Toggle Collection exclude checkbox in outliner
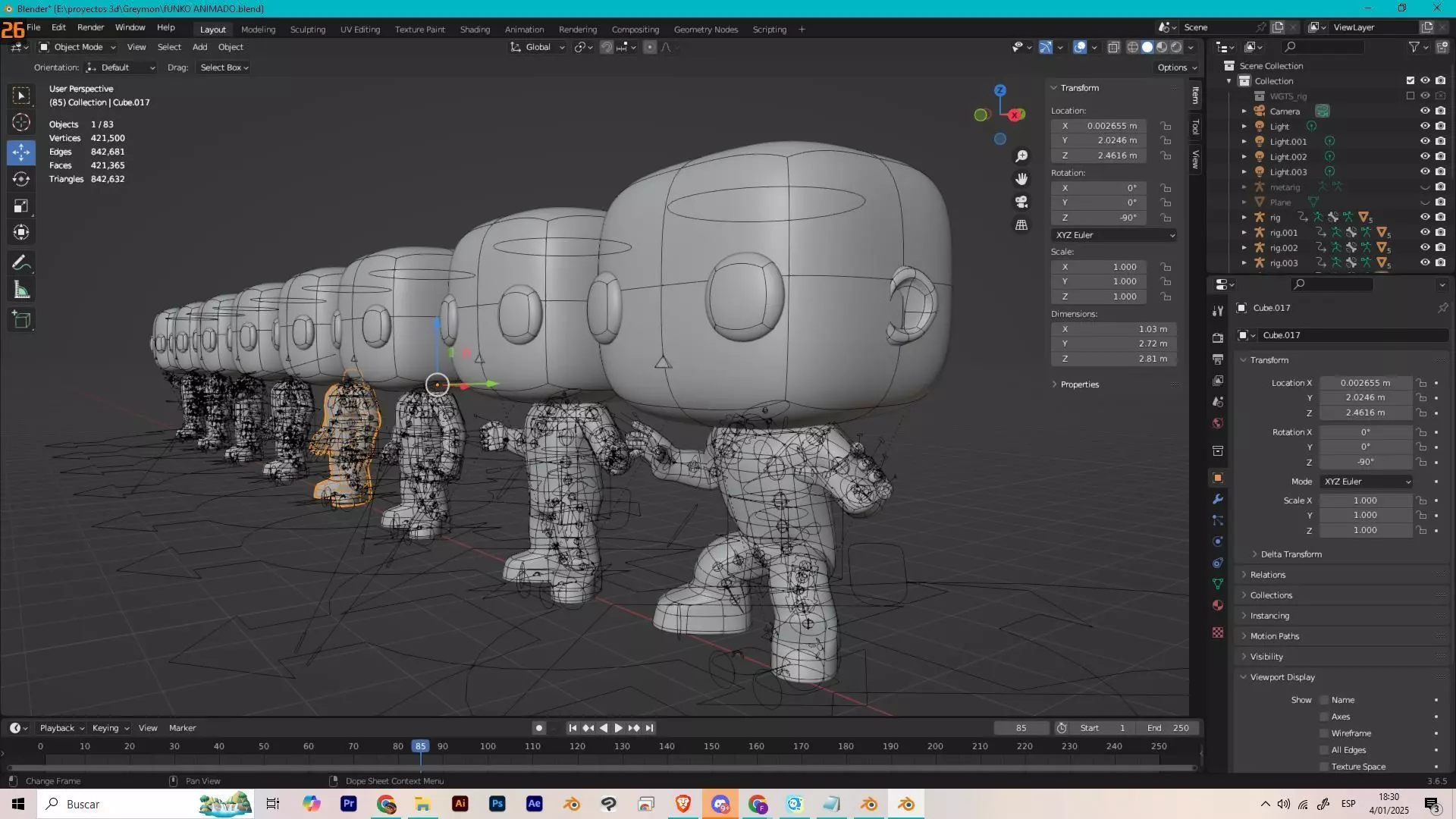The height and width of the screenshot is (819, 1456). click(1410, 80)
